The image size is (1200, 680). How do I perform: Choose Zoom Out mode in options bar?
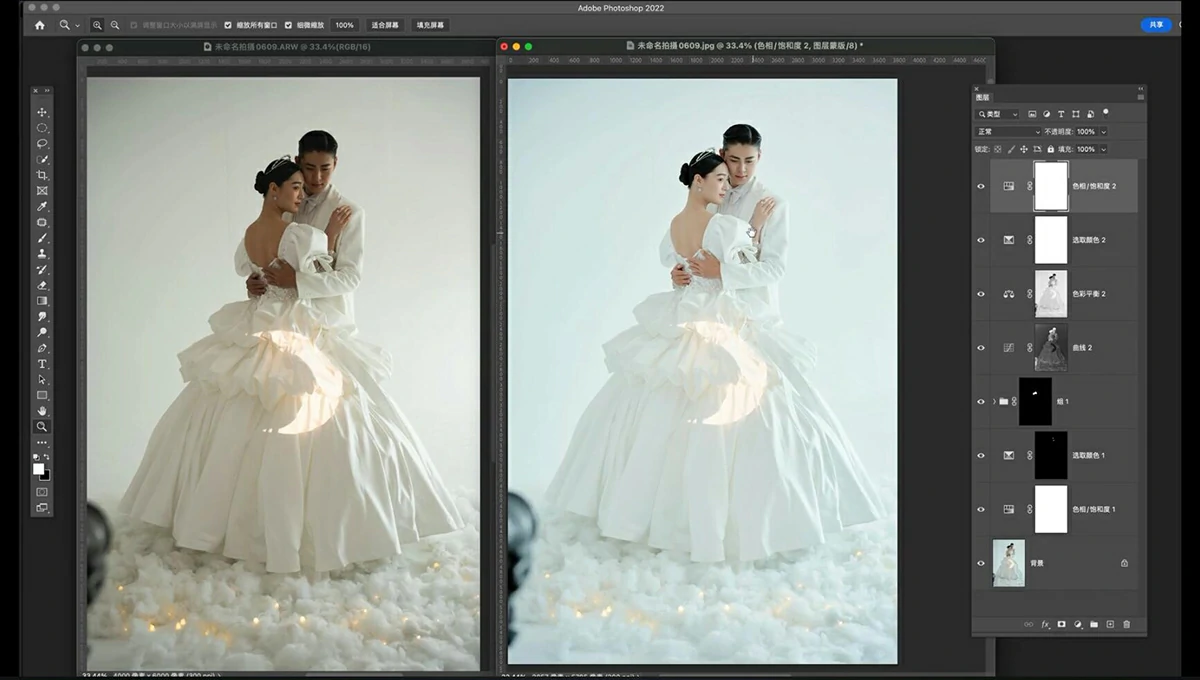click(115, 25)
